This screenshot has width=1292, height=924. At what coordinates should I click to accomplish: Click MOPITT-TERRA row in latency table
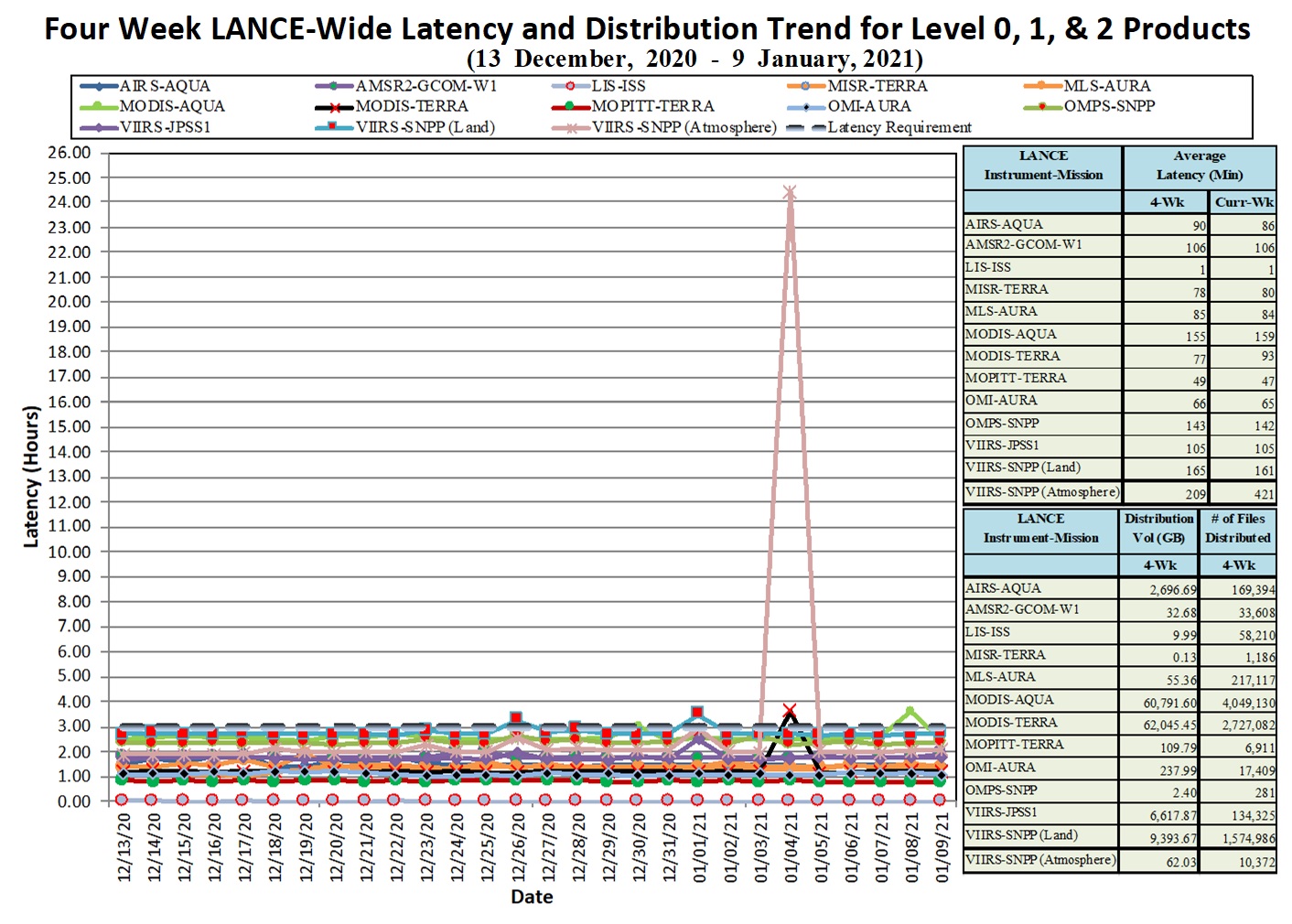click(x=1120, y=379)
